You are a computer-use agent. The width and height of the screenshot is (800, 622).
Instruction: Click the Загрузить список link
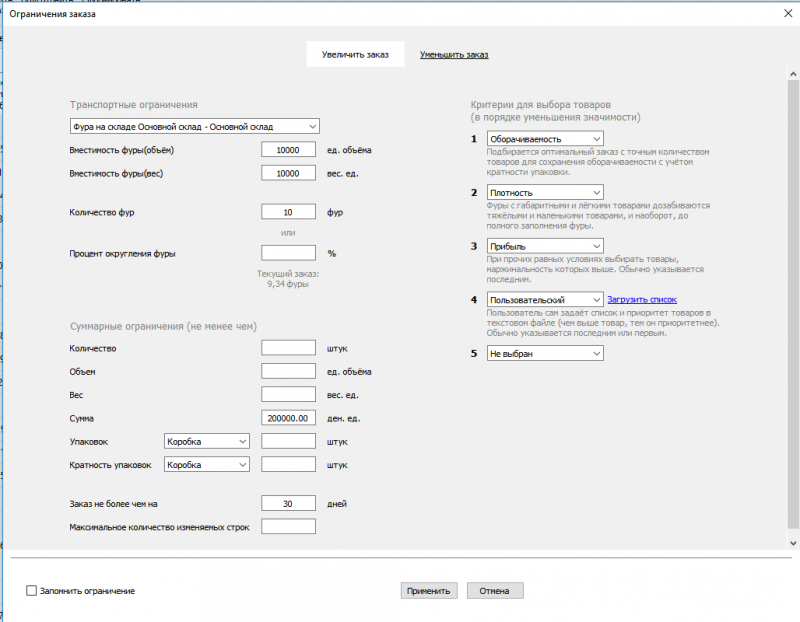[x=642, y=299]
